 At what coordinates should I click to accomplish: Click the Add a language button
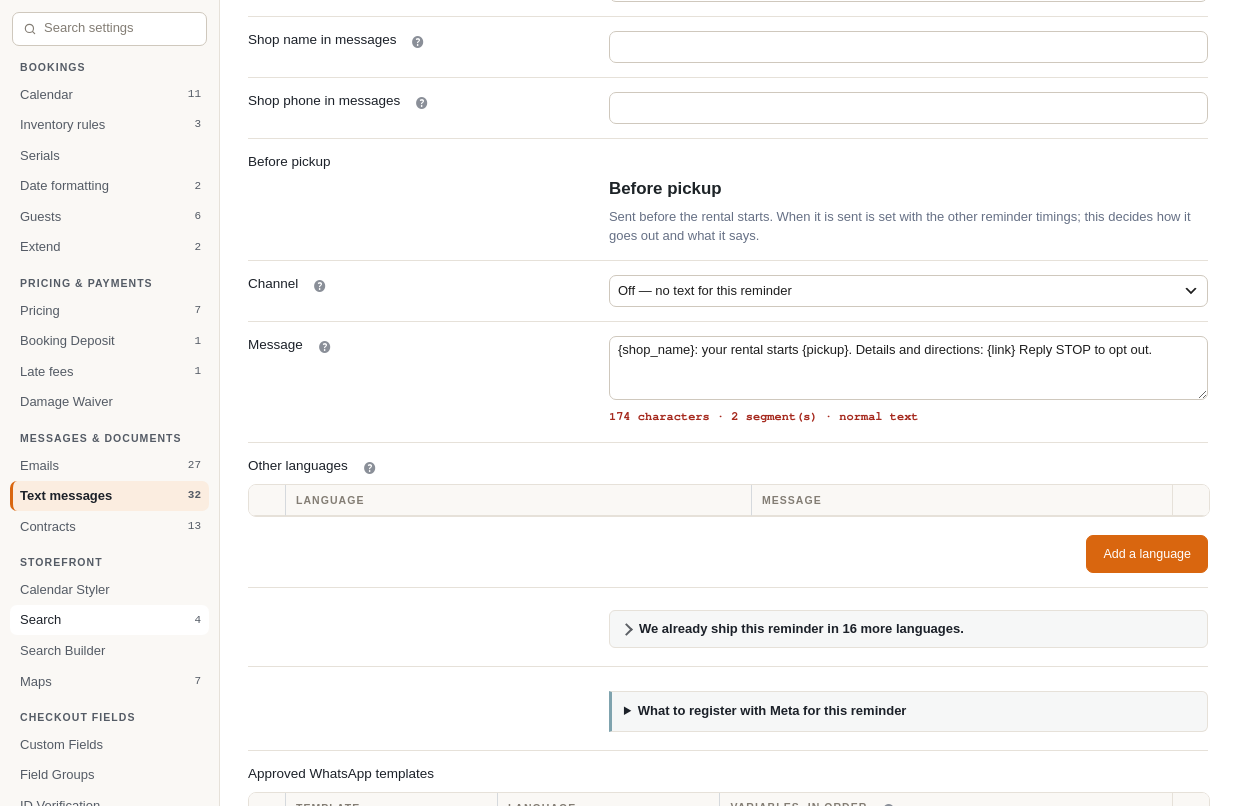[1147, 554]
